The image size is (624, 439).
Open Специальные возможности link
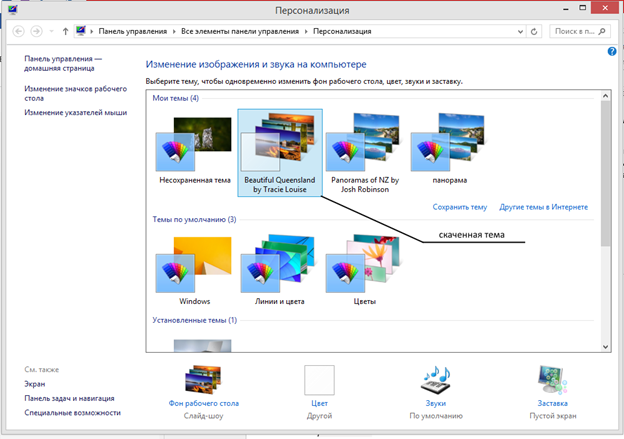coord(72,413)
